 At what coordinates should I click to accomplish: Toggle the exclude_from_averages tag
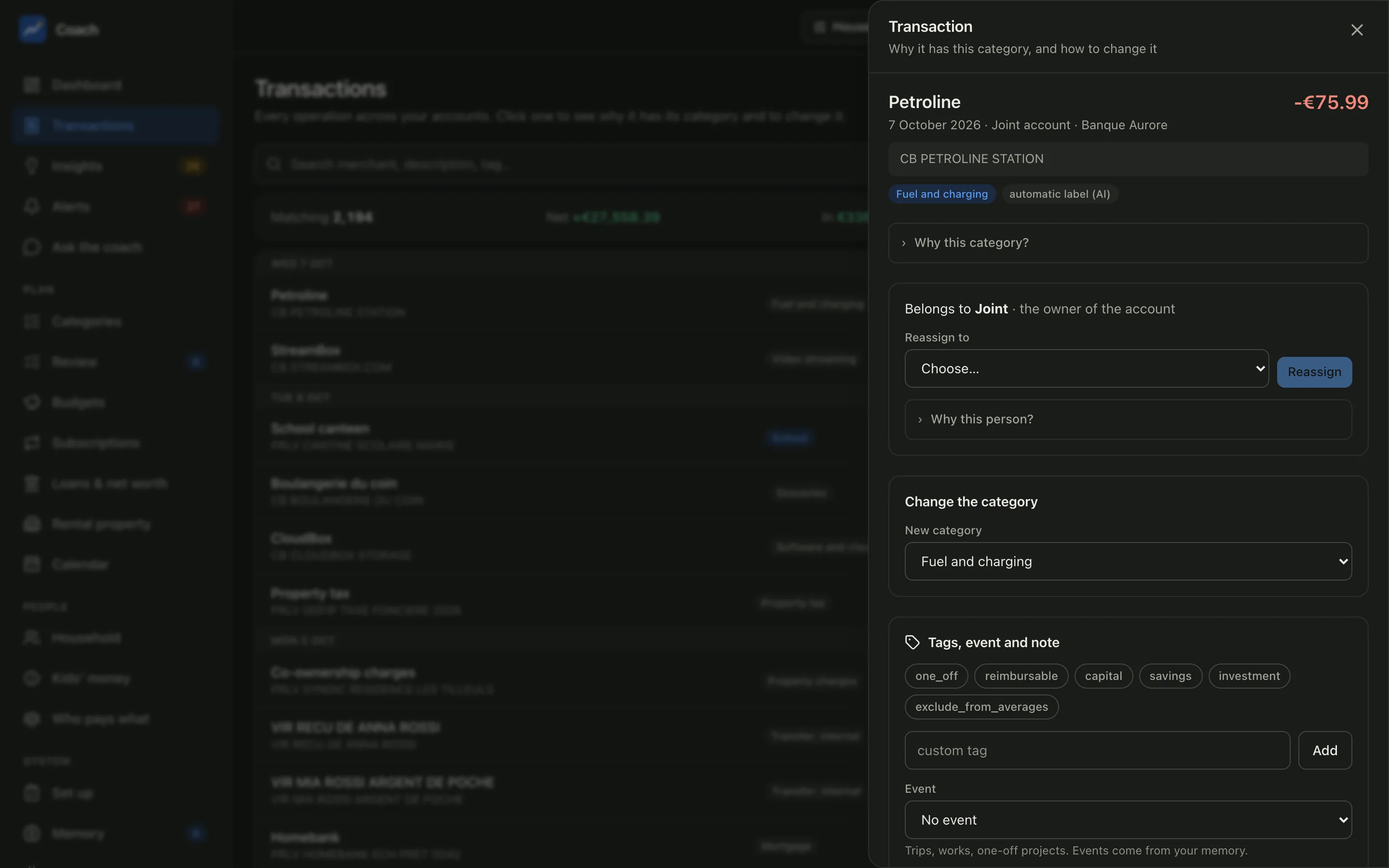[981, 706]
